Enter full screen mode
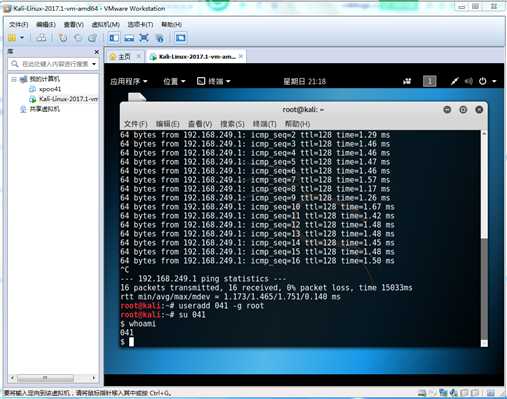Screen dimensions: 507x399 (144, 38)
